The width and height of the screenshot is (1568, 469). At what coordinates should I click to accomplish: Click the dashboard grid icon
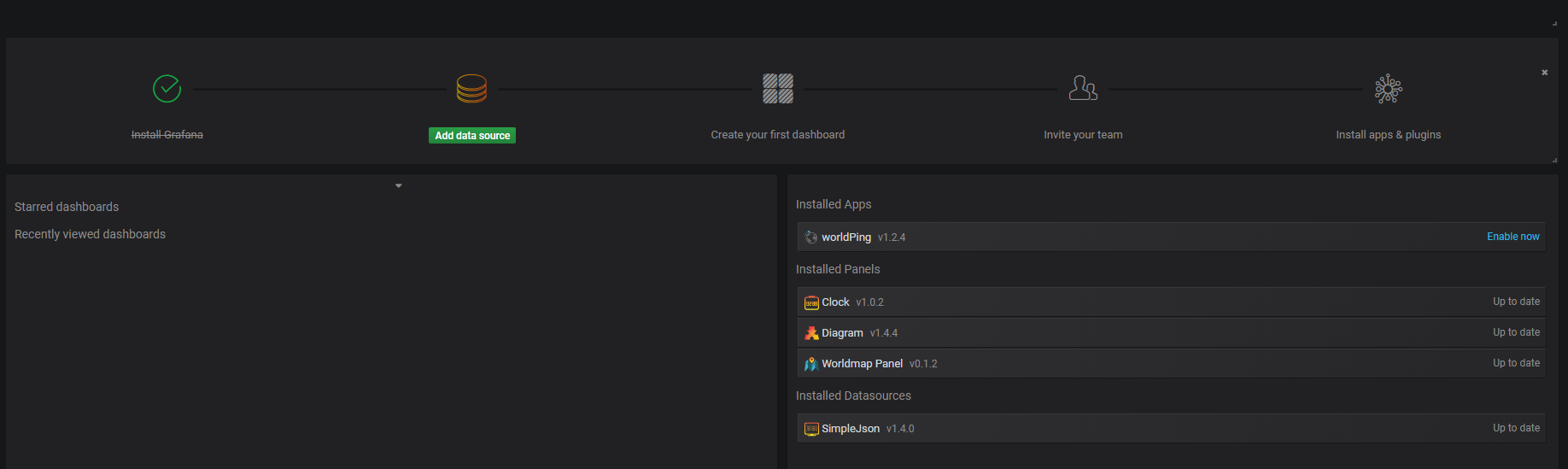(x=777, y=88)
